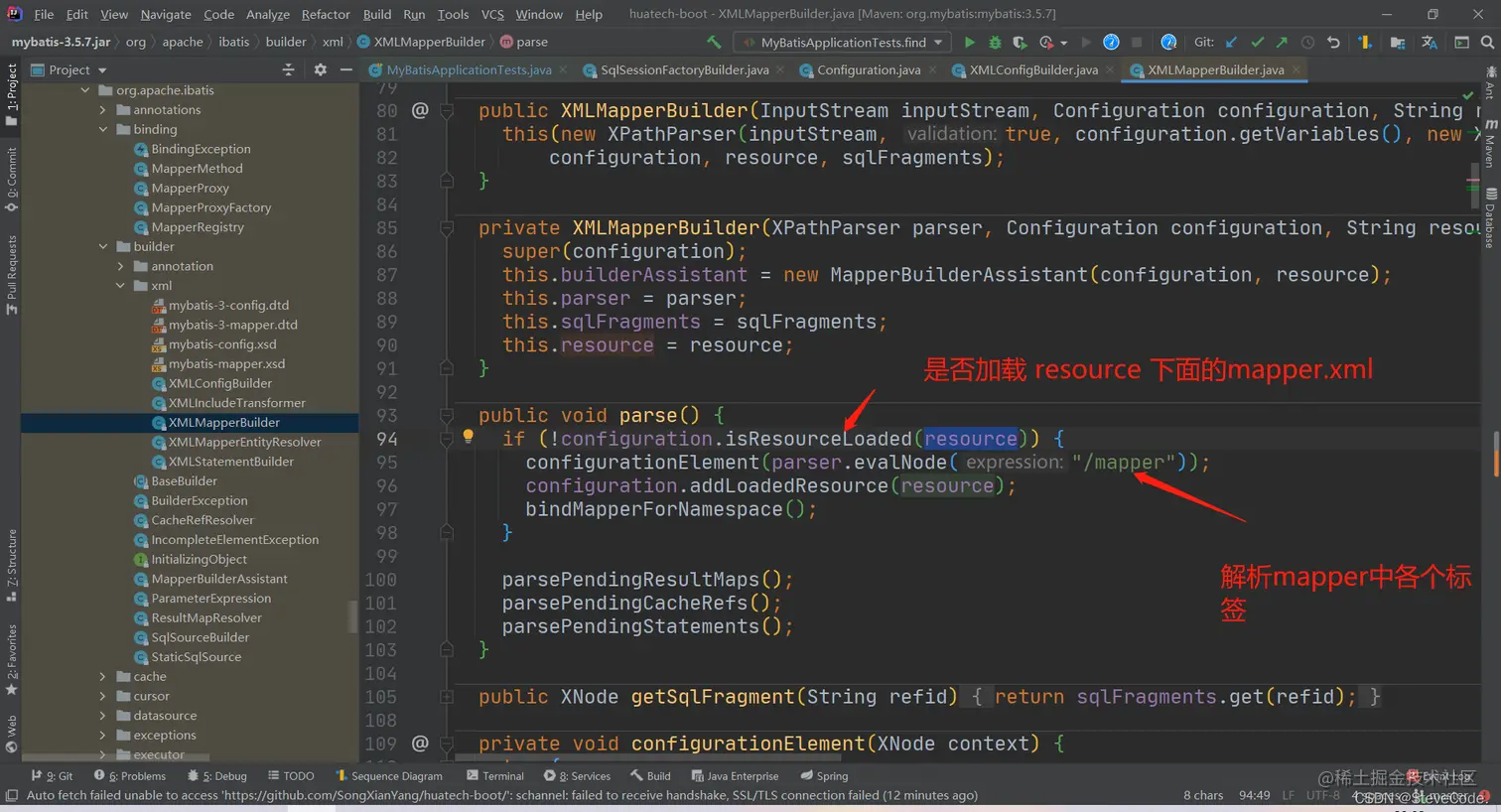The height and width of the screenshot is (812, 1501).
Task: Click the Git commit checkmark icon
Action: click(x=1257, y=42)
